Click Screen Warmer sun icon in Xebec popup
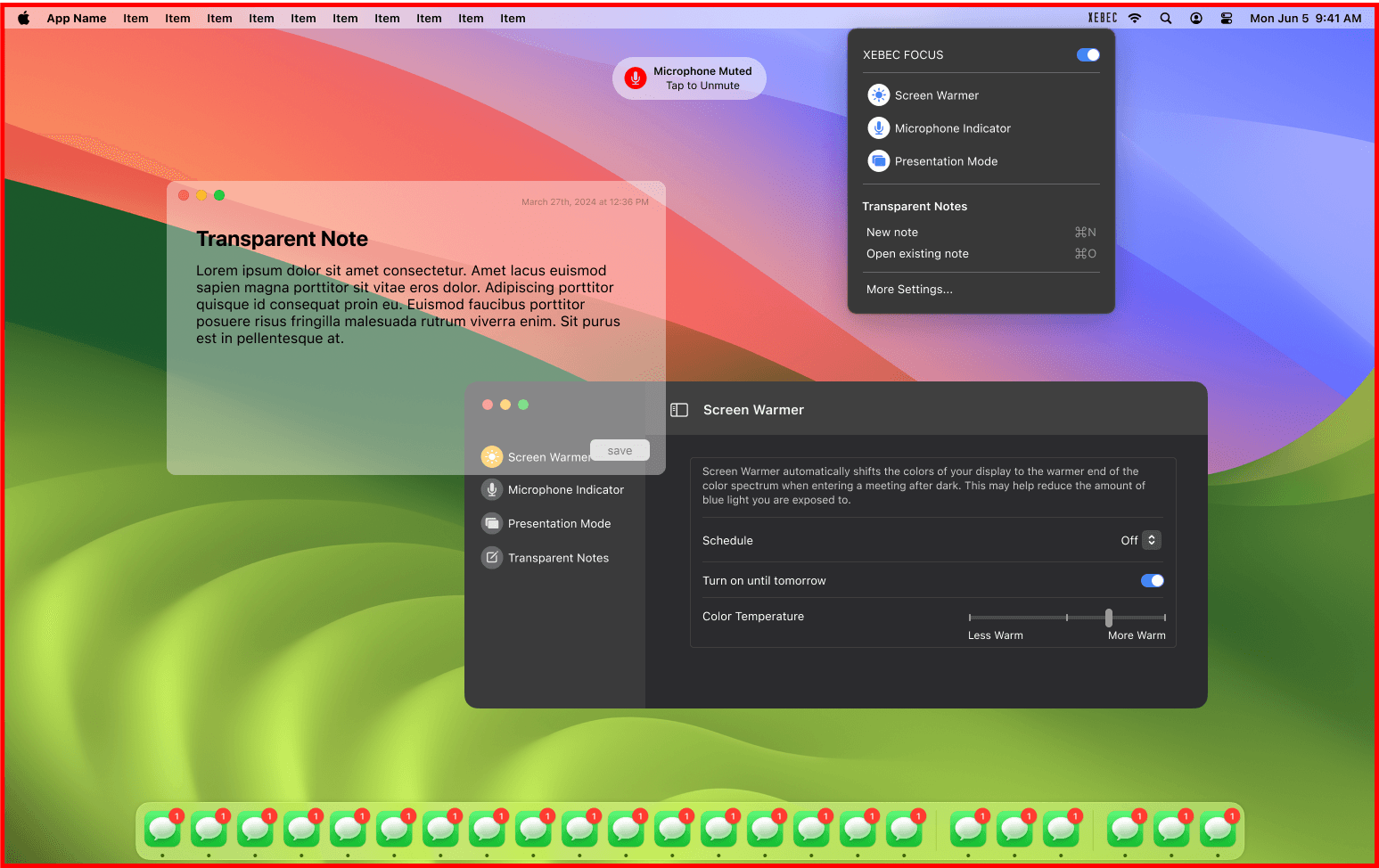 click(x=879, y=95)
